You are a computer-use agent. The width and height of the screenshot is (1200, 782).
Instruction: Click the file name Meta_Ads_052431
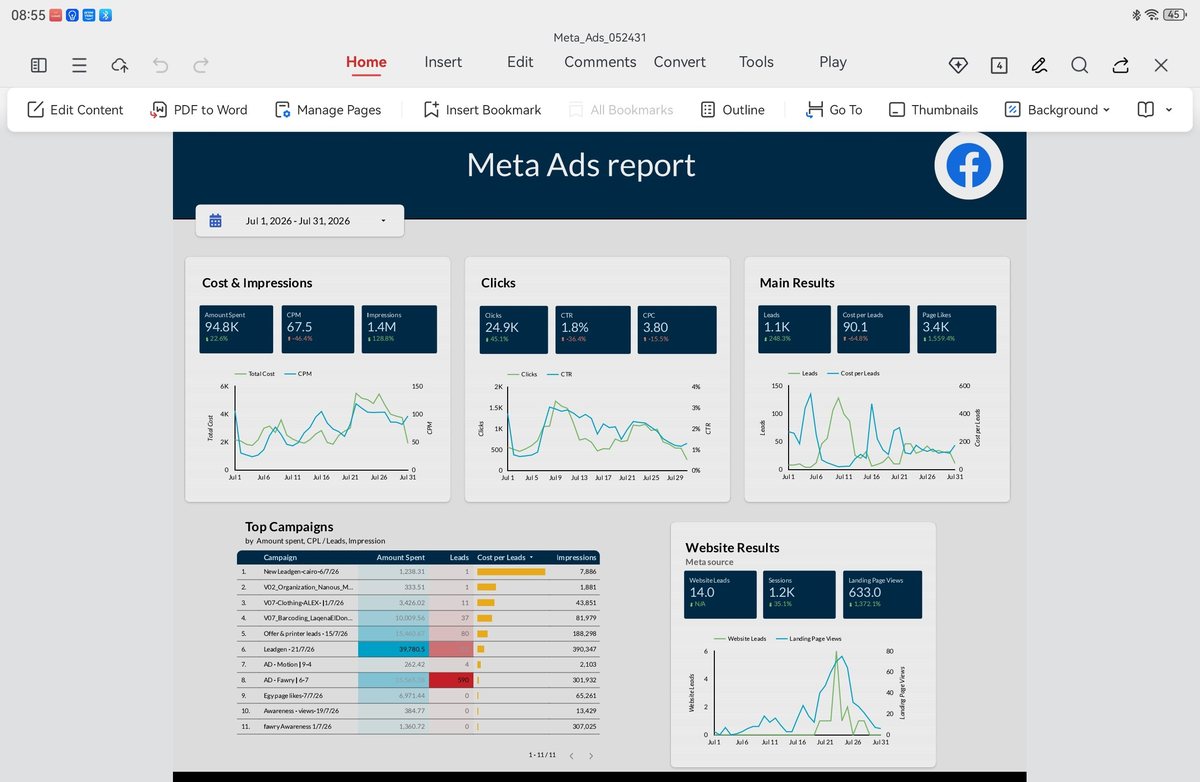coord(600,37)
